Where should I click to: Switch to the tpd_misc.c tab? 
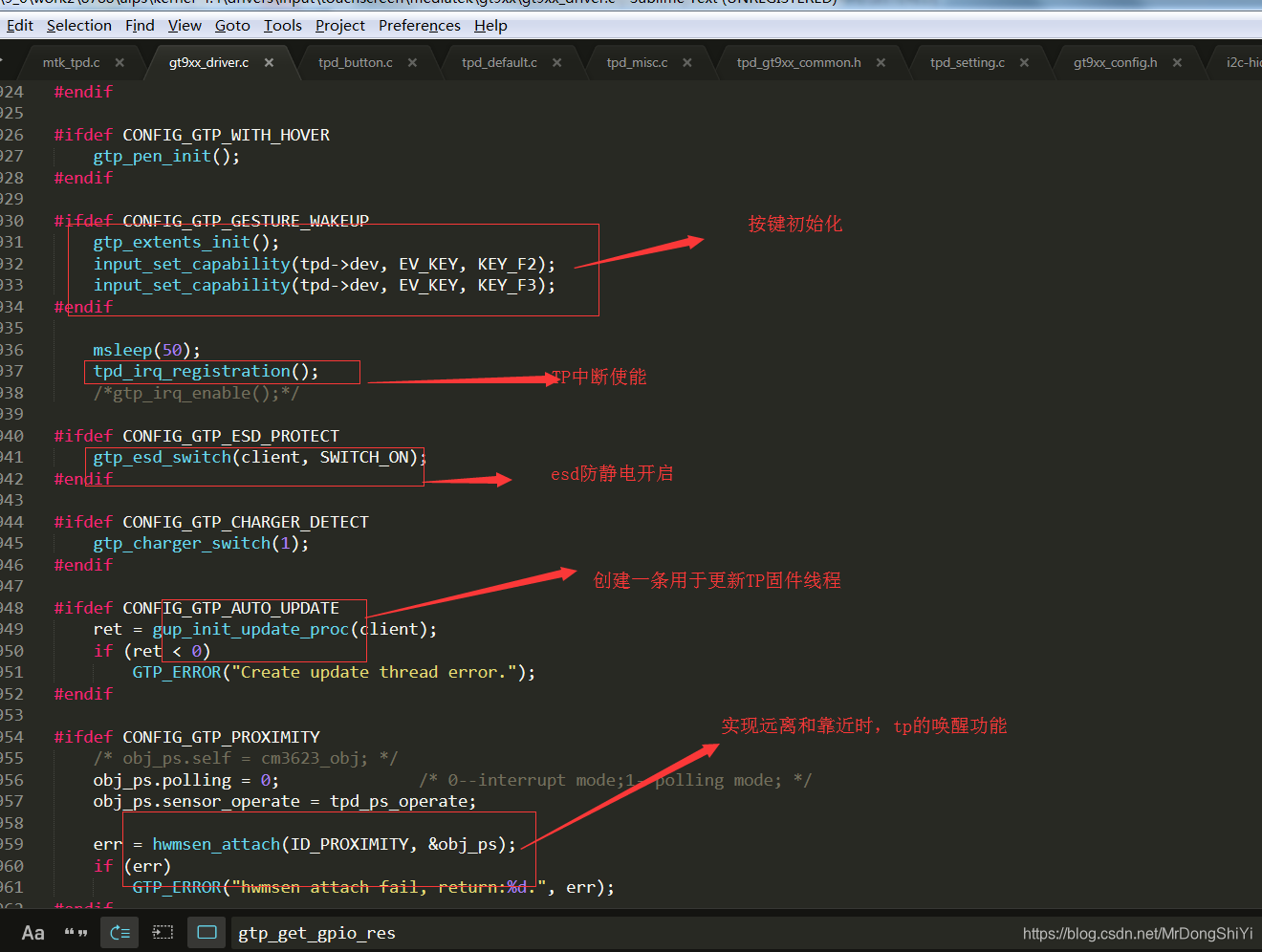(637, 62)
